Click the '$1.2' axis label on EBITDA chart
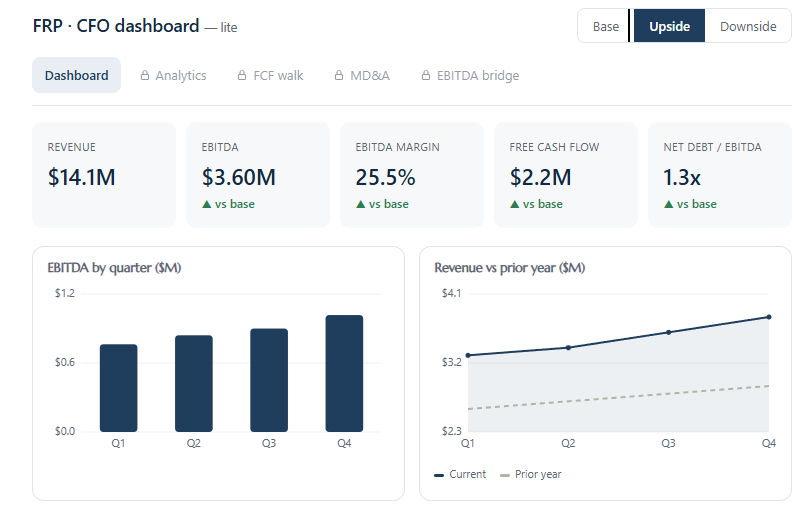 point(65,293)
